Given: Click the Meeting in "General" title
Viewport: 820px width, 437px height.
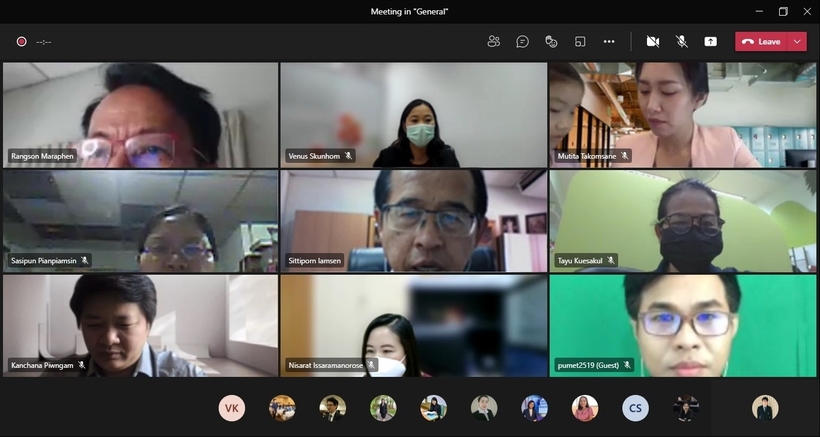Looking at the screenshot, I should coord(409,12).
